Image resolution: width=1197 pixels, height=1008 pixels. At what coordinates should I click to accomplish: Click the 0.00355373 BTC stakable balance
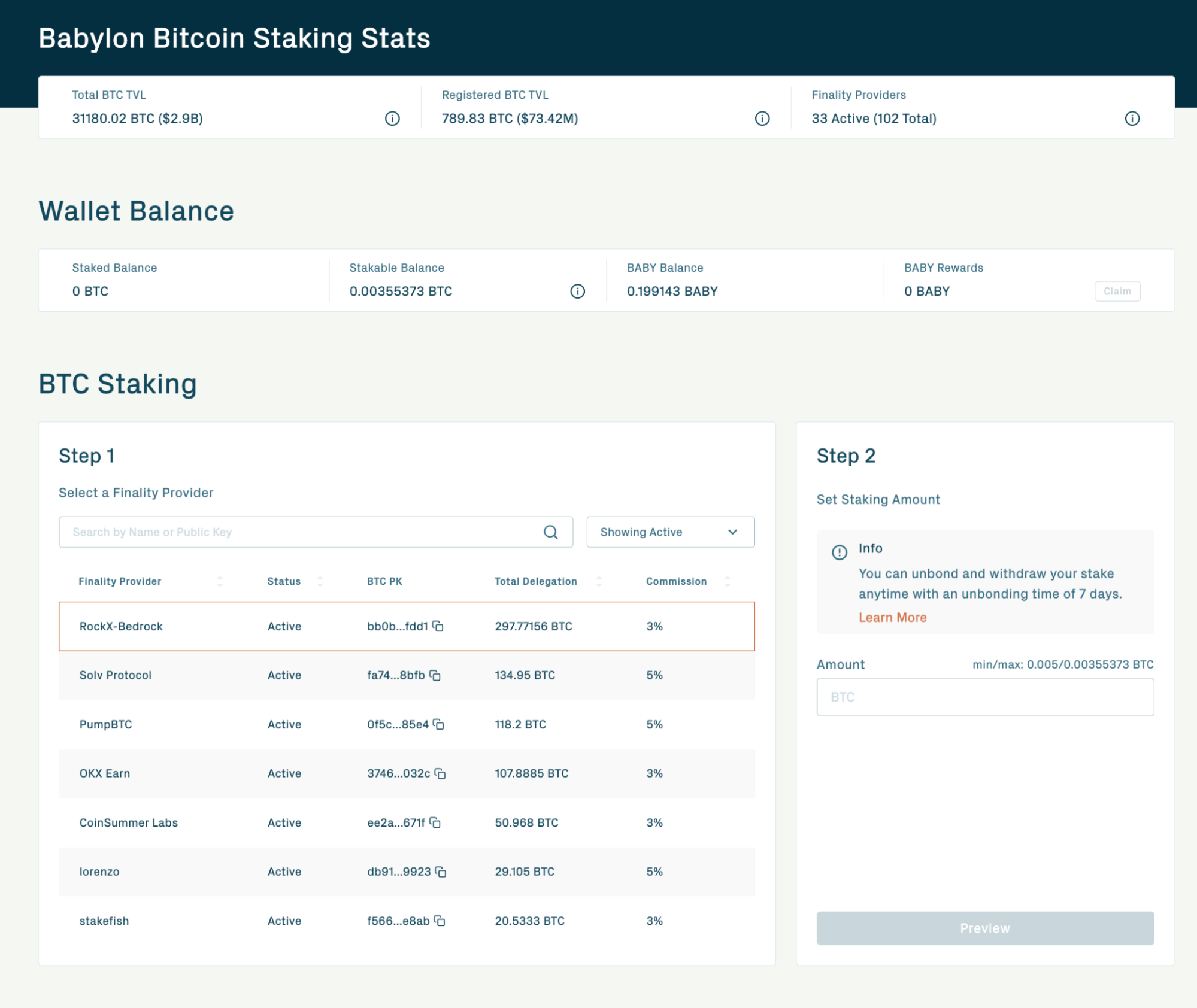tap(401, 292)
